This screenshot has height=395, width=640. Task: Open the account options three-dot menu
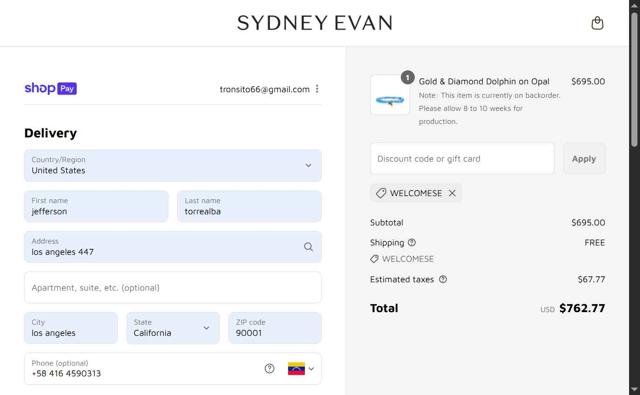pos(317,89)
